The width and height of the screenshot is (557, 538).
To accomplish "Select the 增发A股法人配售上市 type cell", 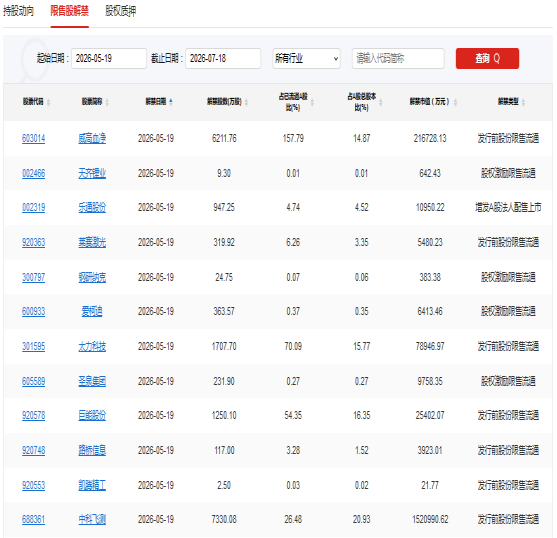I will pyautogui.click(x=508, y=207).
